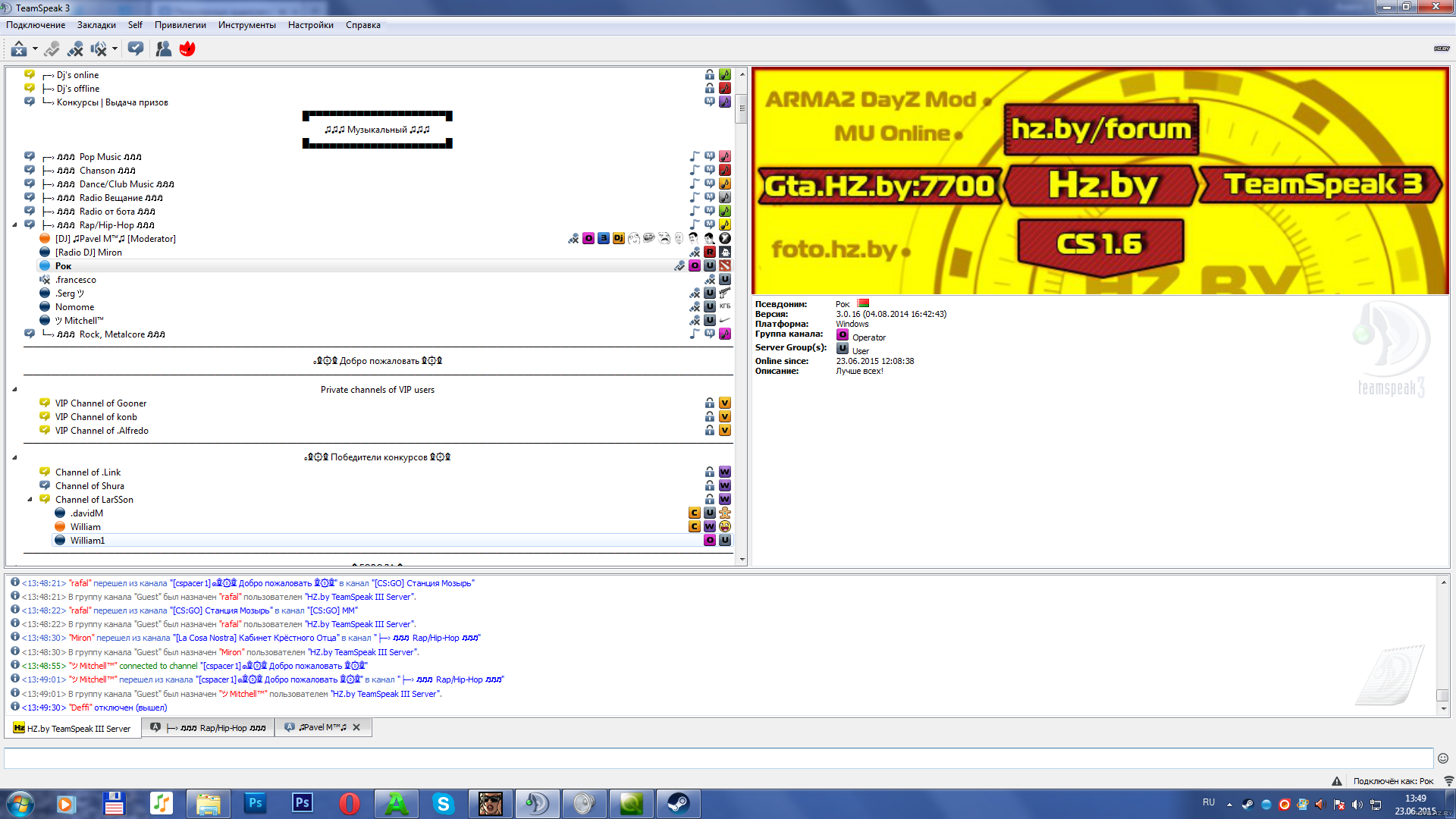The width and height of the screenshot is (1456, 819).
Task: Click the red flame toolbar icon
Action: tap(187, 49)
